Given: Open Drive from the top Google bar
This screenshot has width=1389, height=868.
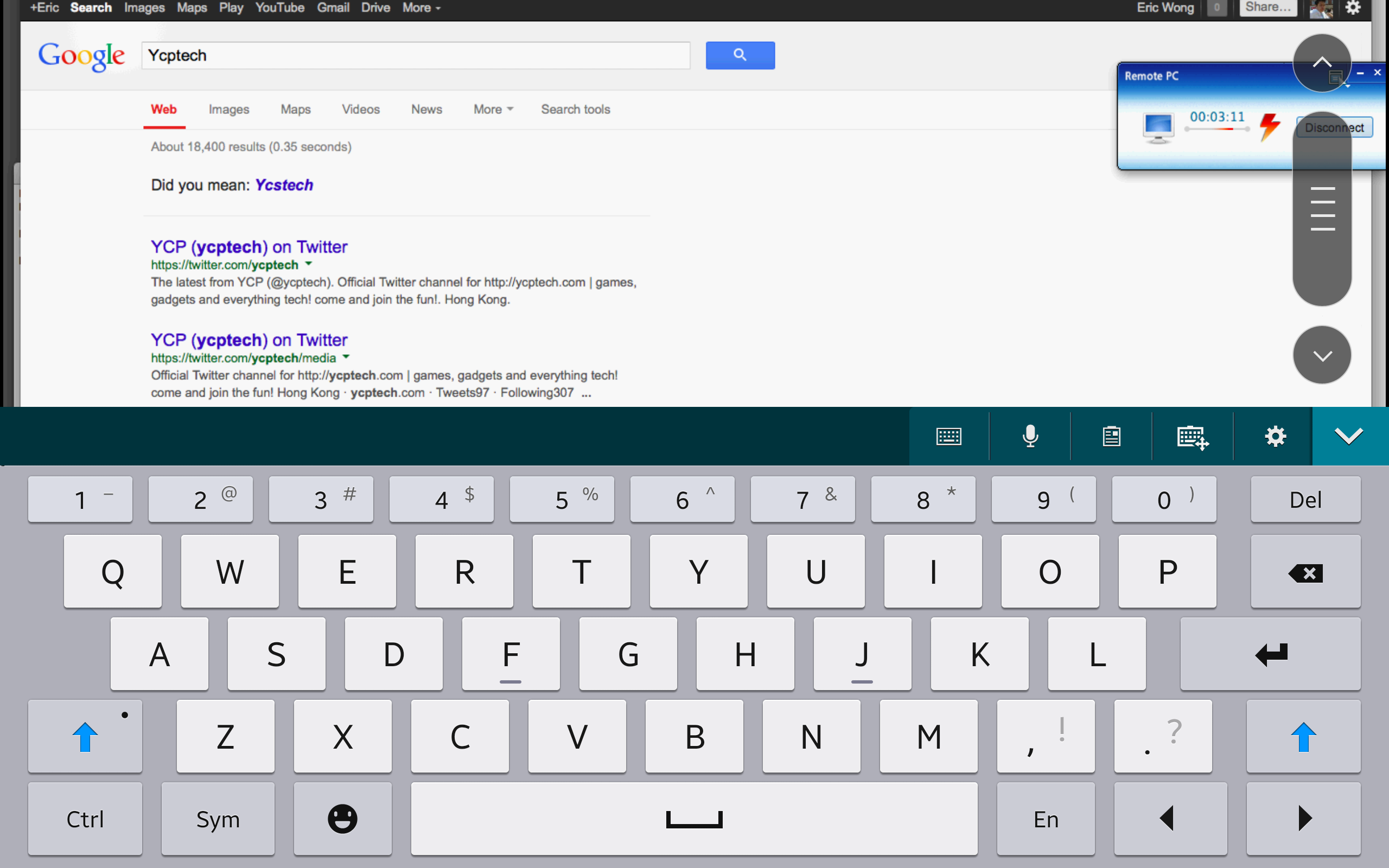Looking at the screenshot, I should tap(375, 8).
